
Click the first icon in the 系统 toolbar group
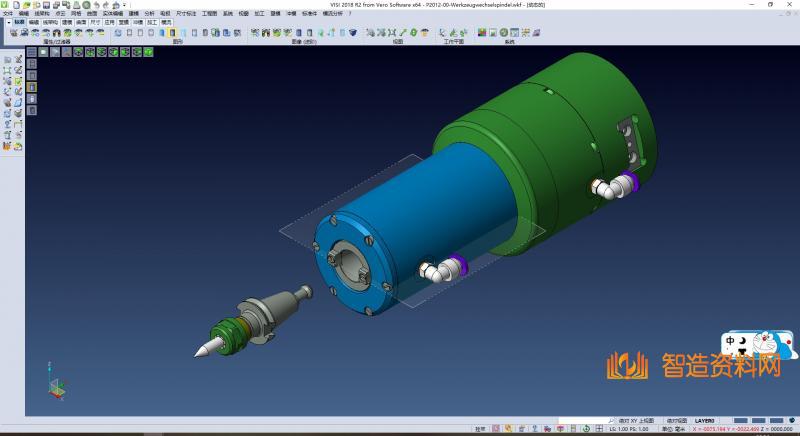coord(481,33)
